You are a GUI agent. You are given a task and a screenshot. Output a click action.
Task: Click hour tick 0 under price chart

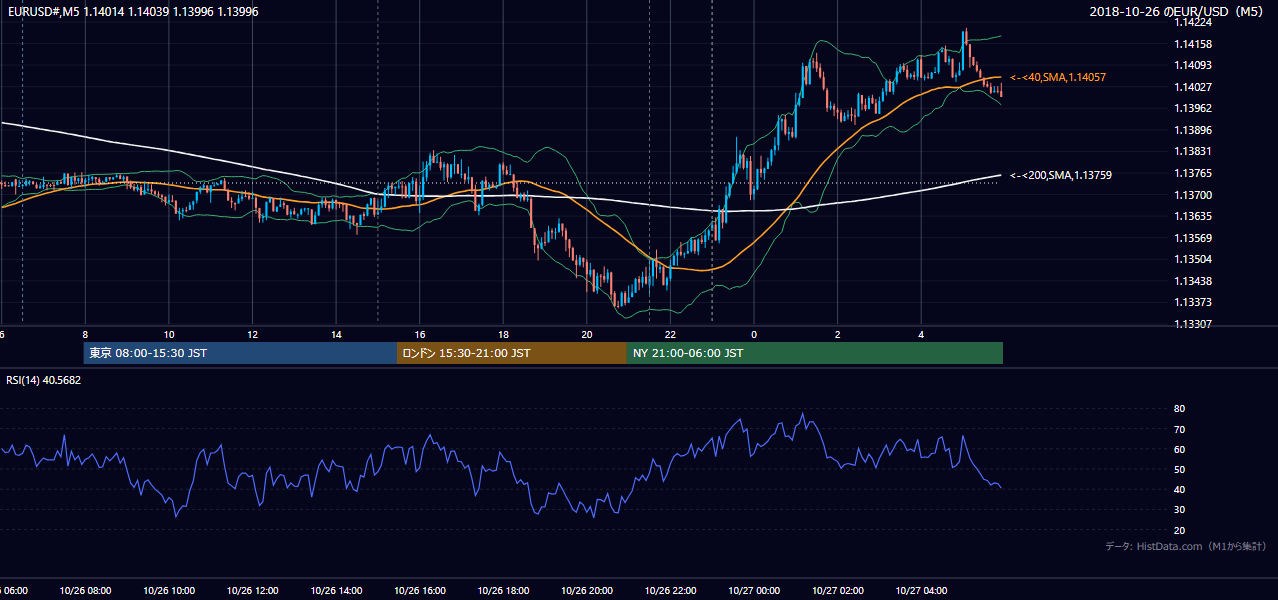[x=754, y=334]
